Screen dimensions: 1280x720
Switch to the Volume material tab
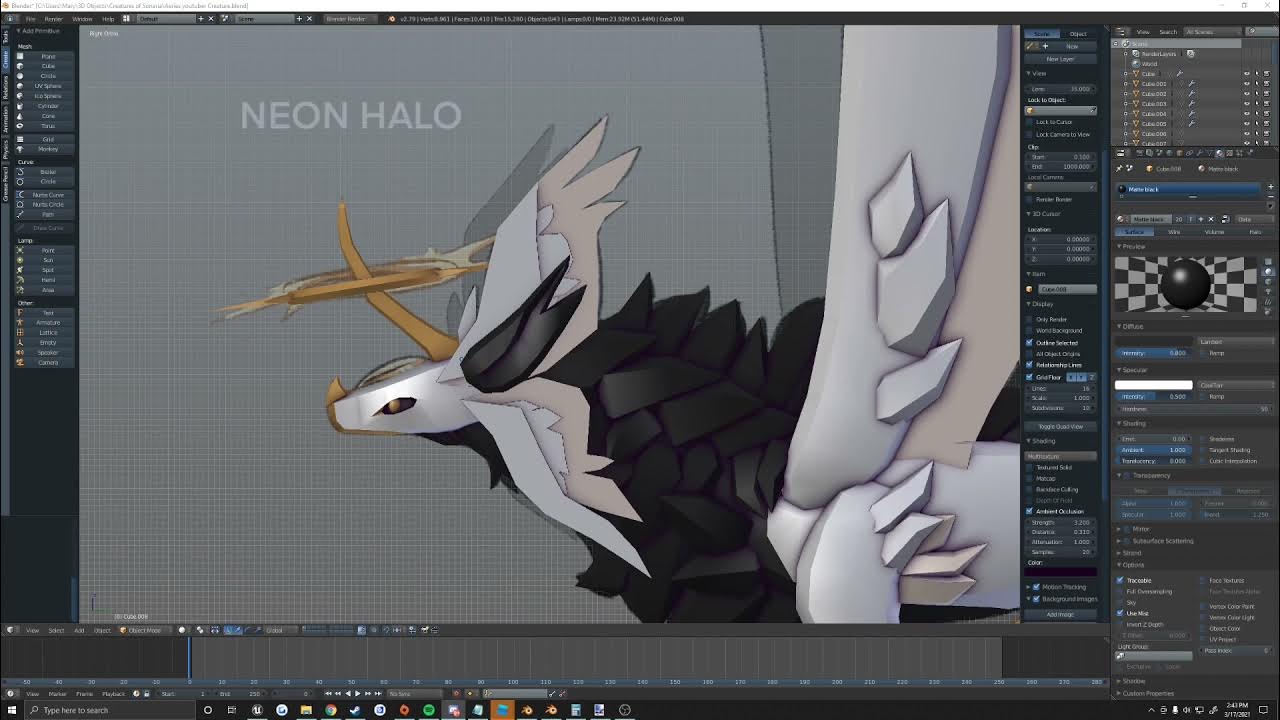[1214, 232]
